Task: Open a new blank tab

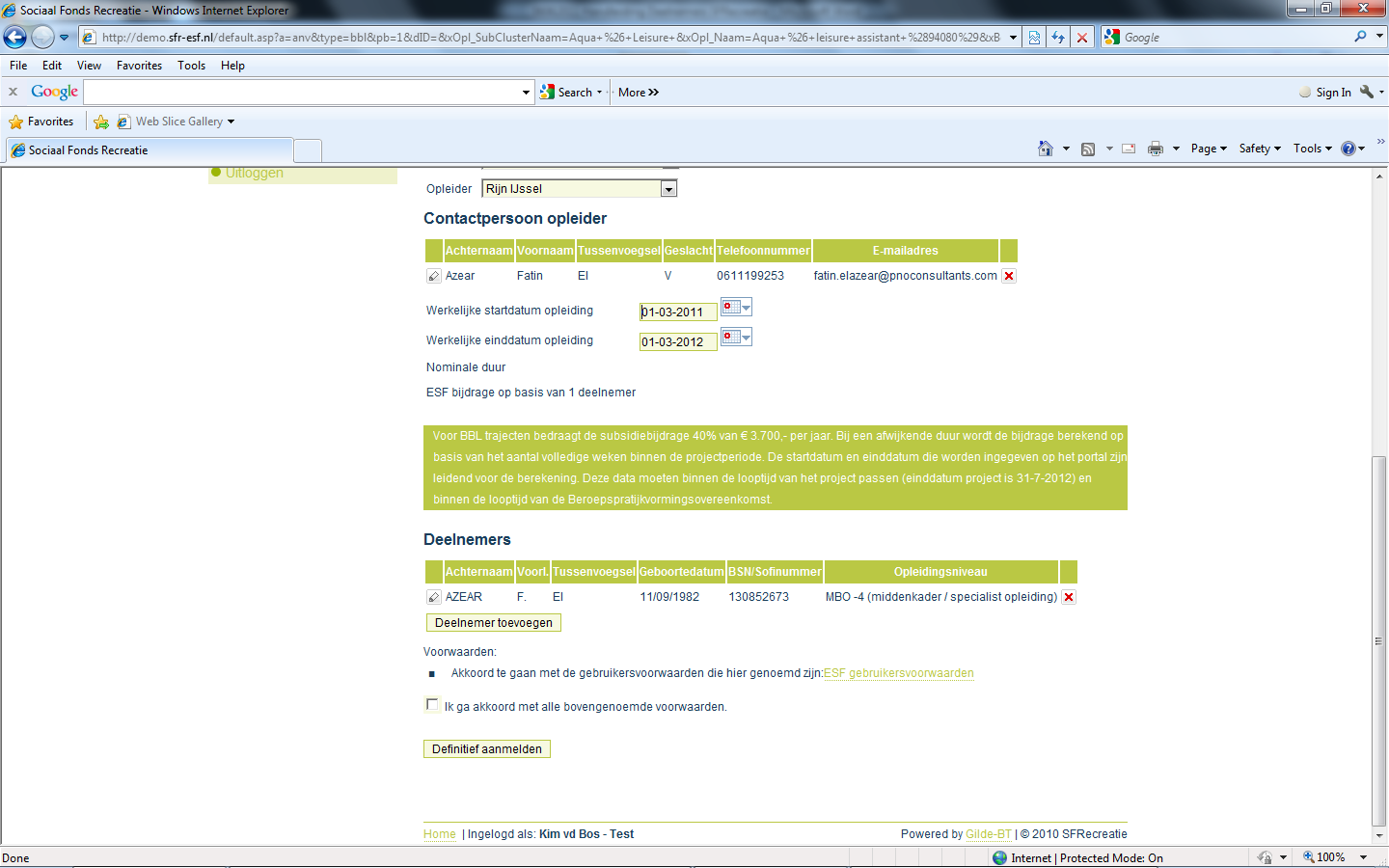Action: [x=307, y=150]
